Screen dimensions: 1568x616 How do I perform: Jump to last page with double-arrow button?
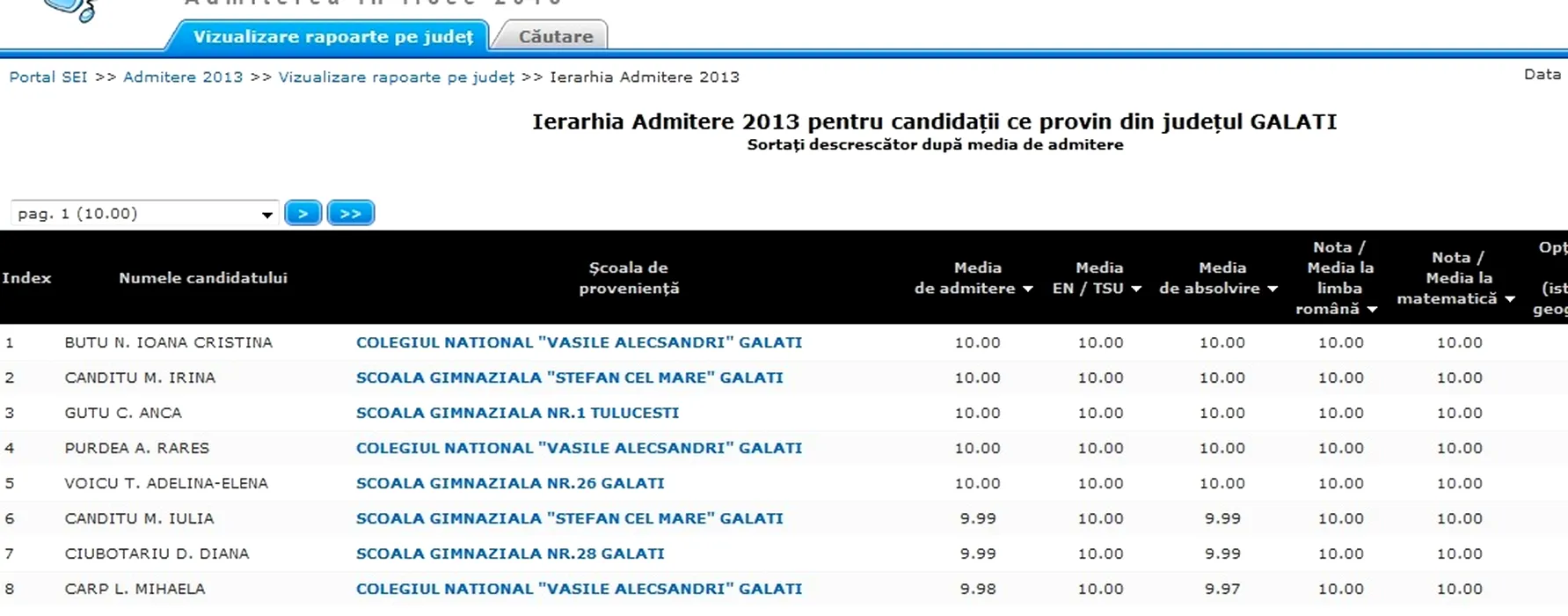point(350,213)
